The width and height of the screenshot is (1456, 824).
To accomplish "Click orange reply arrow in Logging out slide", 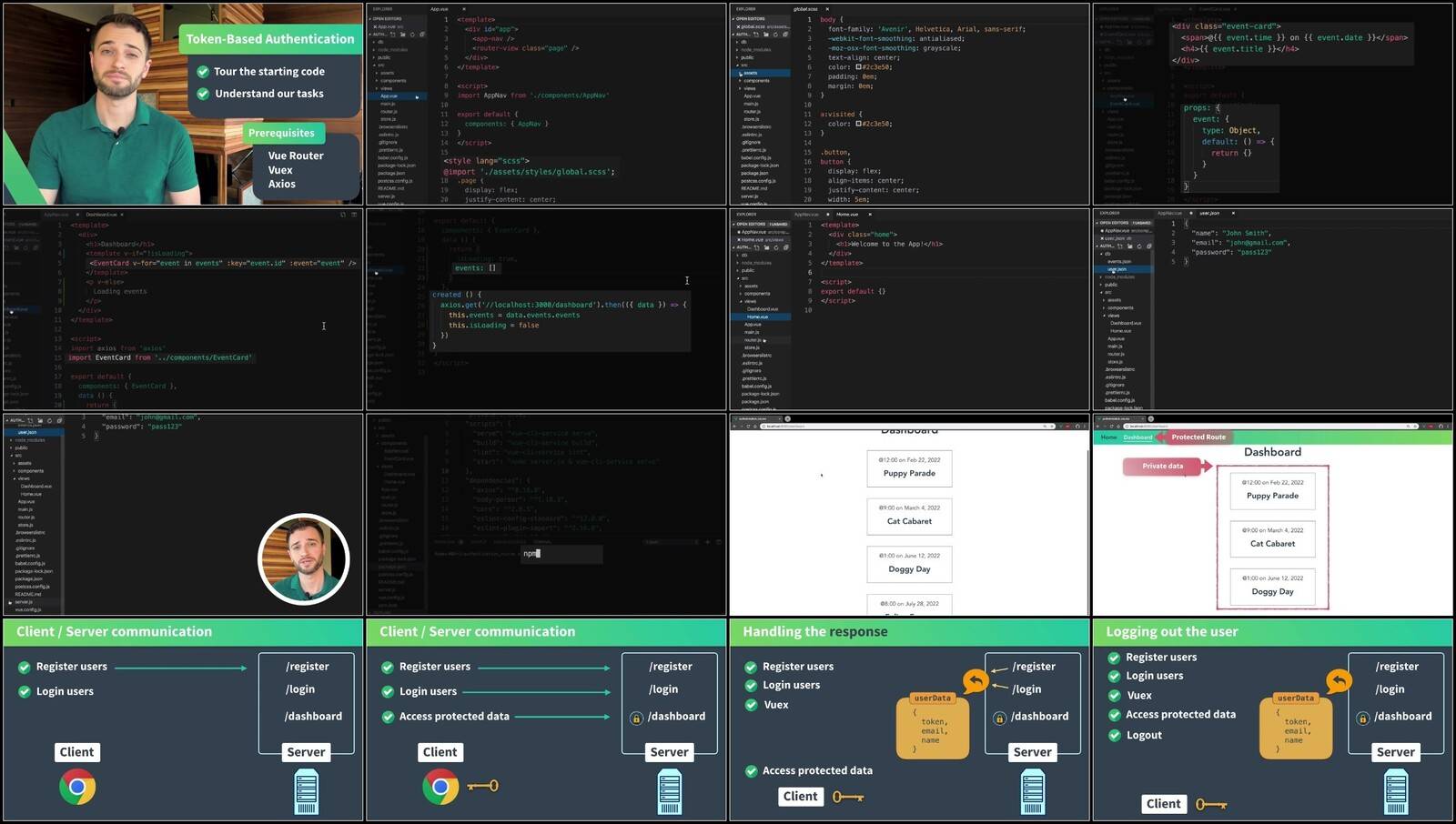I will pos(1339,681).
